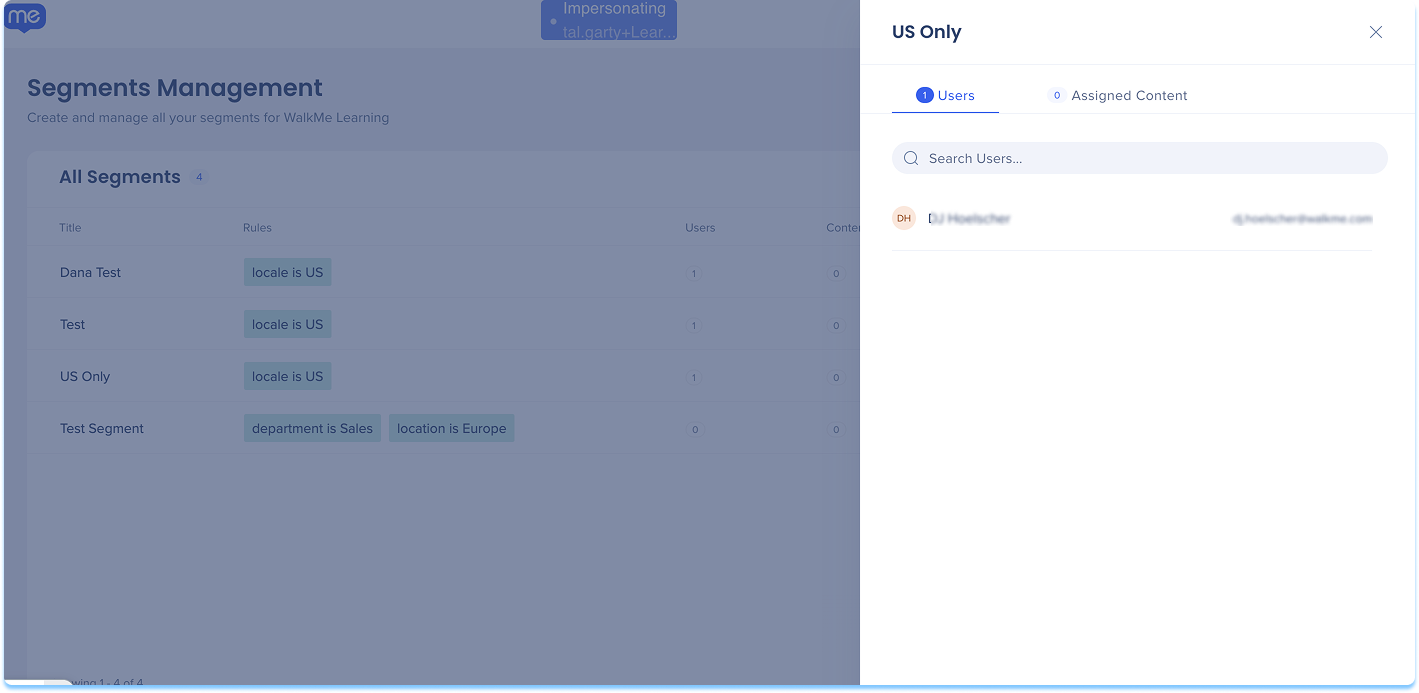Click the Impersonating banner at the top

click(x=609, y=20)
